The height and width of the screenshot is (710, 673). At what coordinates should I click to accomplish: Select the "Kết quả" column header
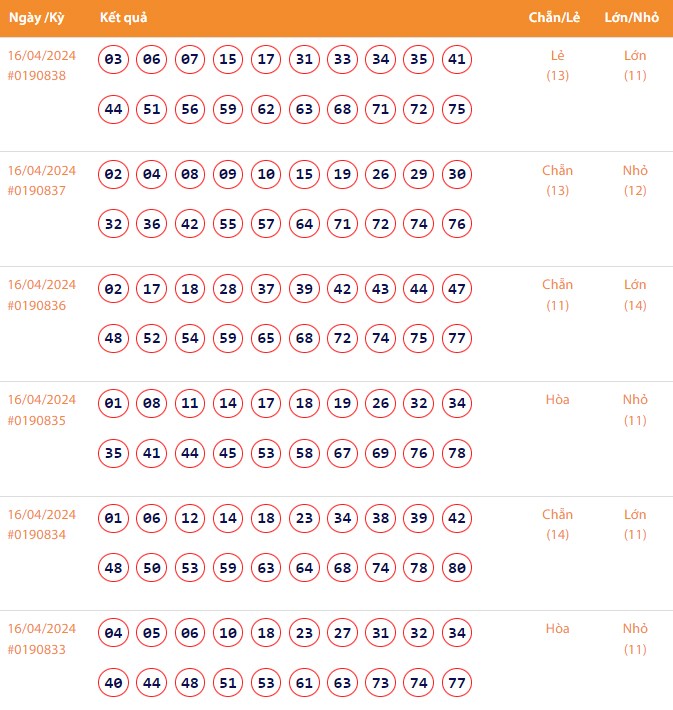(x=123, y=19)
